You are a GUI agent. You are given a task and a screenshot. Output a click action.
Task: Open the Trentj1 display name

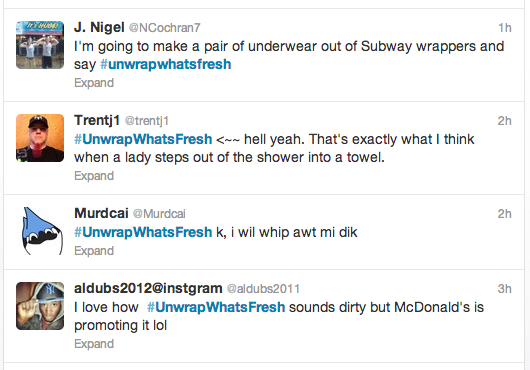[97, 120]
